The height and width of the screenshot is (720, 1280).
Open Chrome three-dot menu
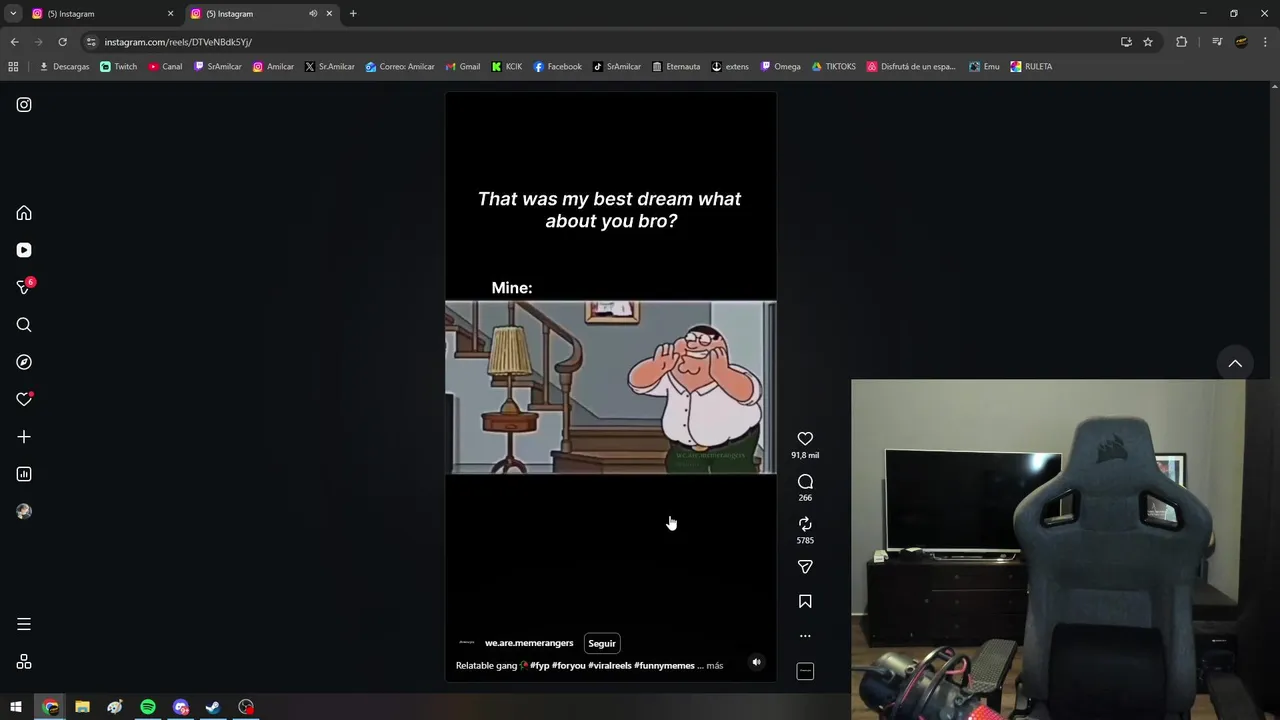pyautogui.click(x=1265, y=42)
